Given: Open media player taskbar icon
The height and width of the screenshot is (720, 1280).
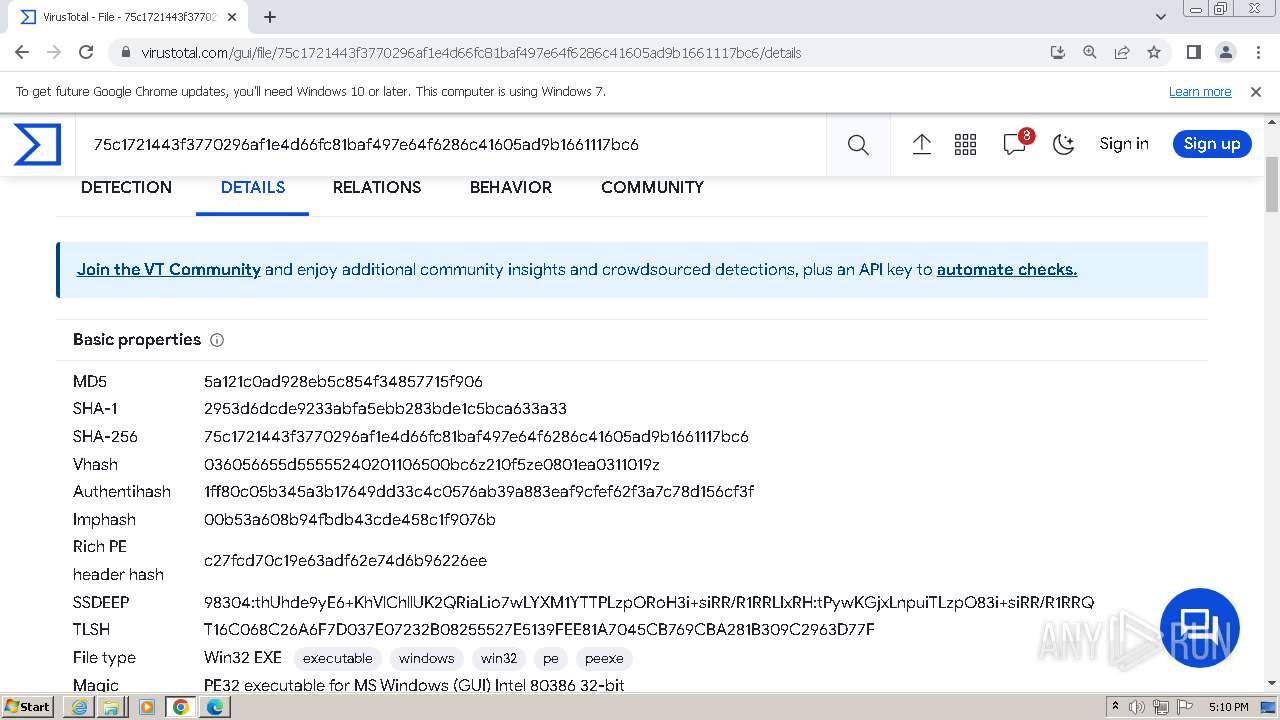Looking at the screenshot, I should (146, 707).
